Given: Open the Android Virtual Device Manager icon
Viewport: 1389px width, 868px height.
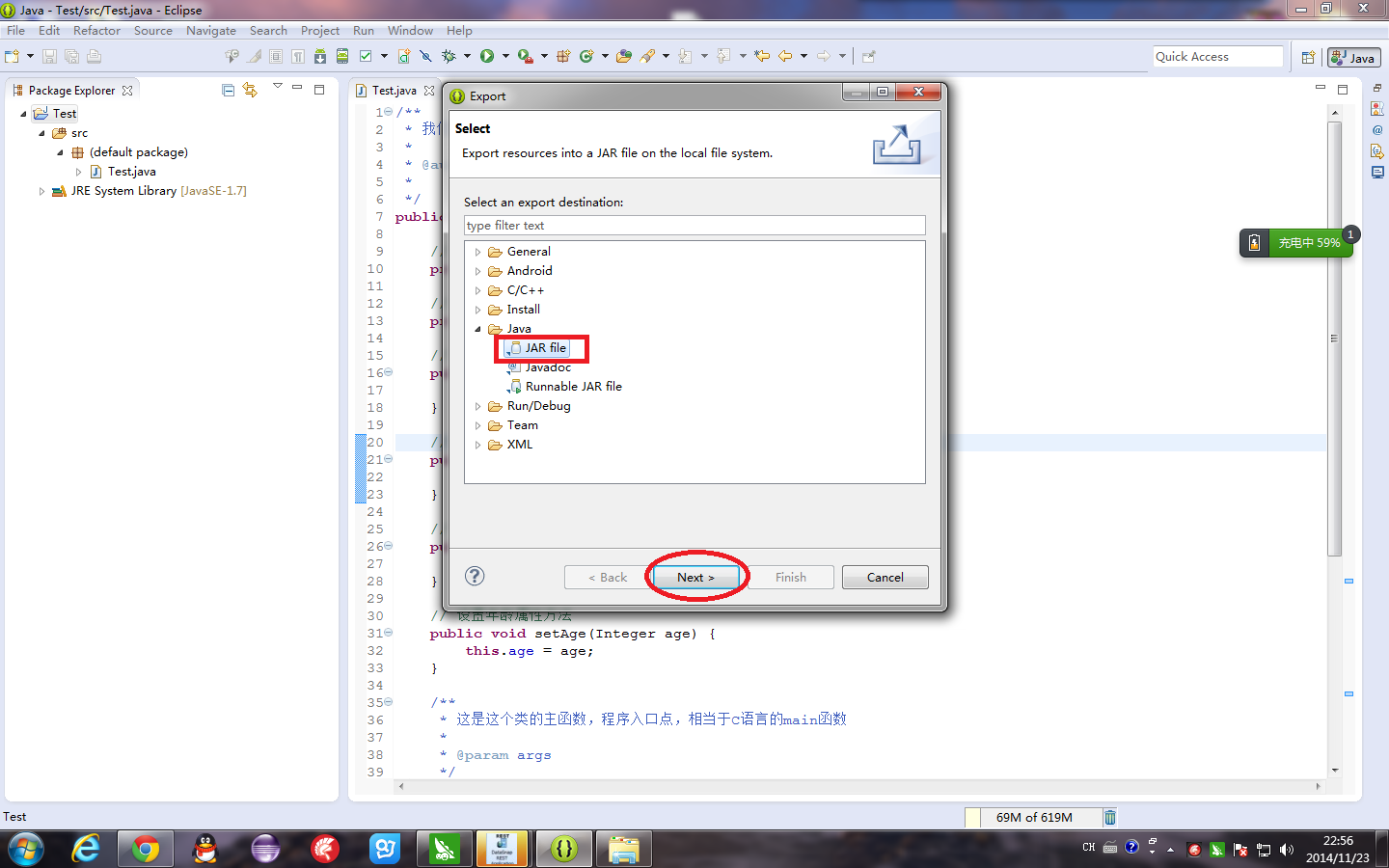Looking at the screenshot, I should click(x=342, y=56).
